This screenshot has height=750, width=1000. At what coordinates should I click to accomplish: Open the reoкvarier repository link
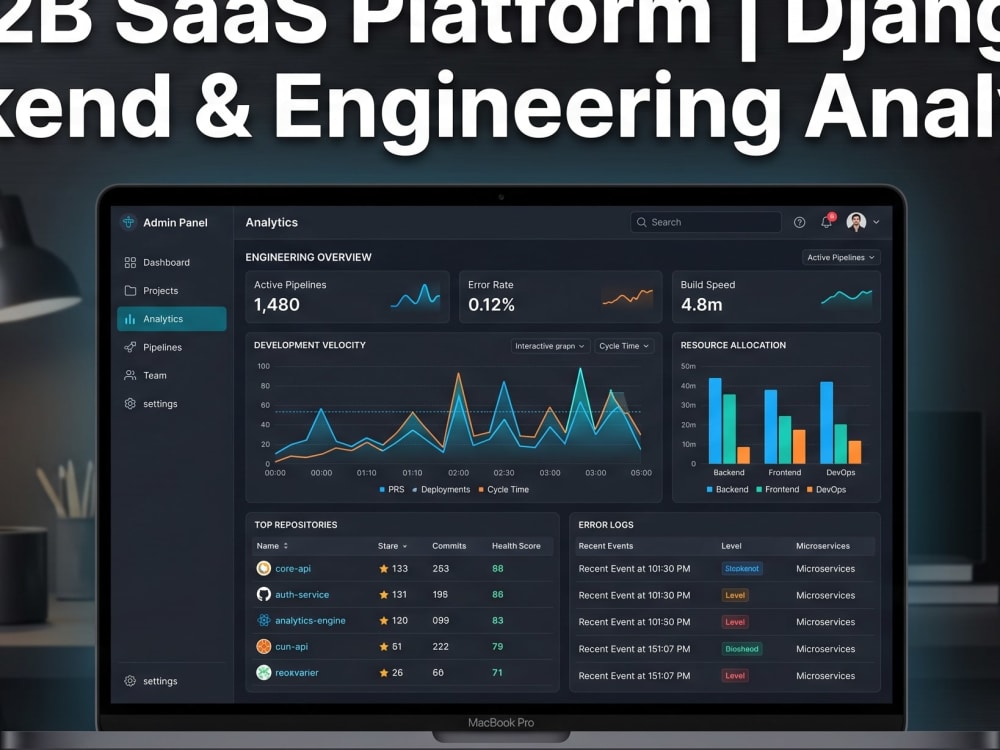coord(297,673)
